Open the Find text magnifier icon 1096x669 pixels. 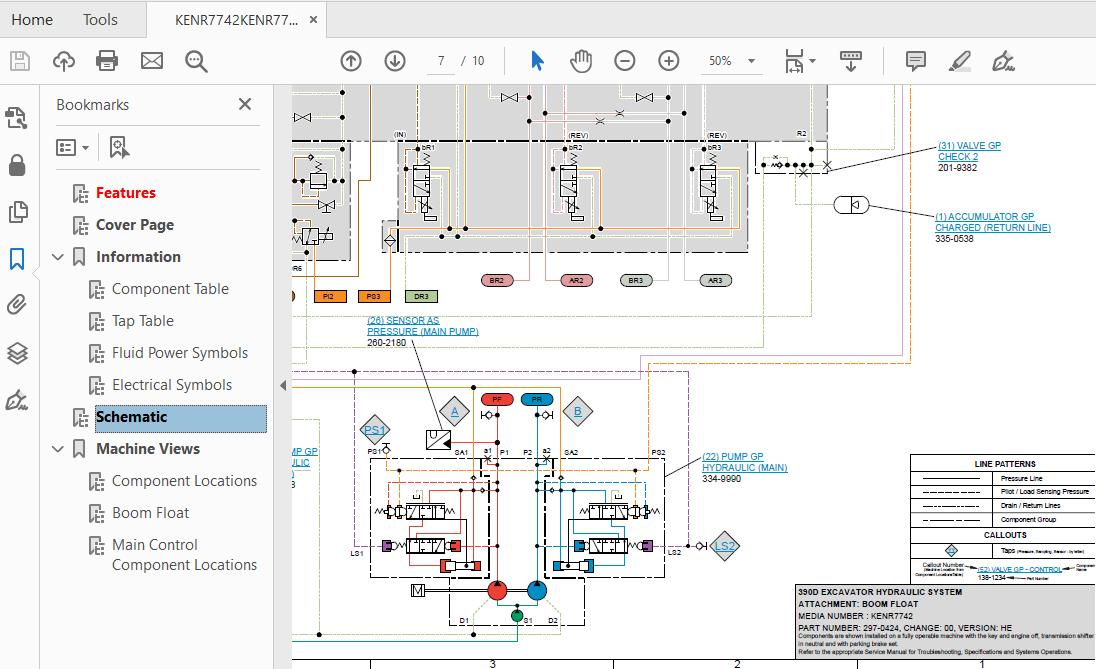196,62
